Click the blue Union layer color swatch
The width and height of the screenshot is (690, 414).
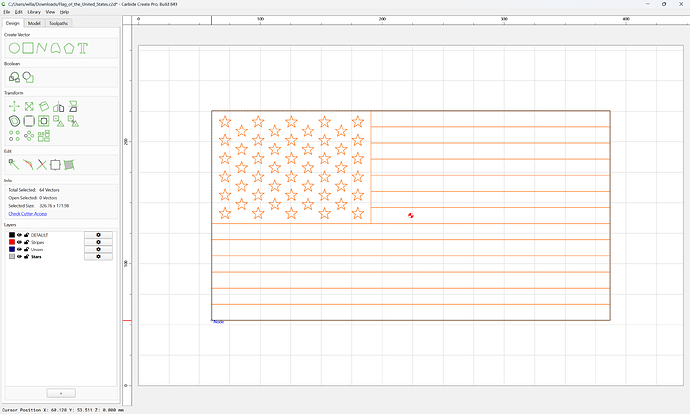pyautogui.click(x=12, y=249)
